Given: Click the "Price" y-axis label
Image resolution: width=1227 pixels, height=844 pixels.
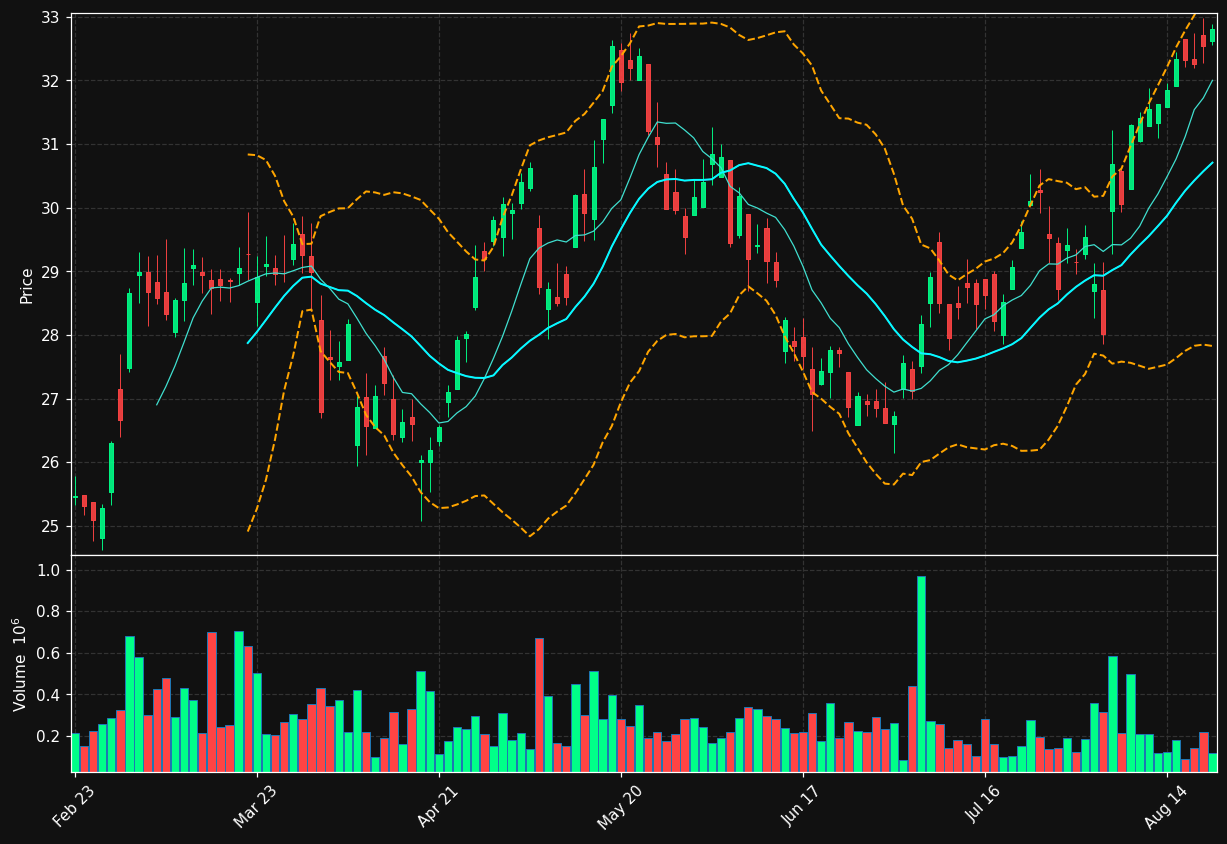Looking at the screenshot, I should [x=27, y=285].
